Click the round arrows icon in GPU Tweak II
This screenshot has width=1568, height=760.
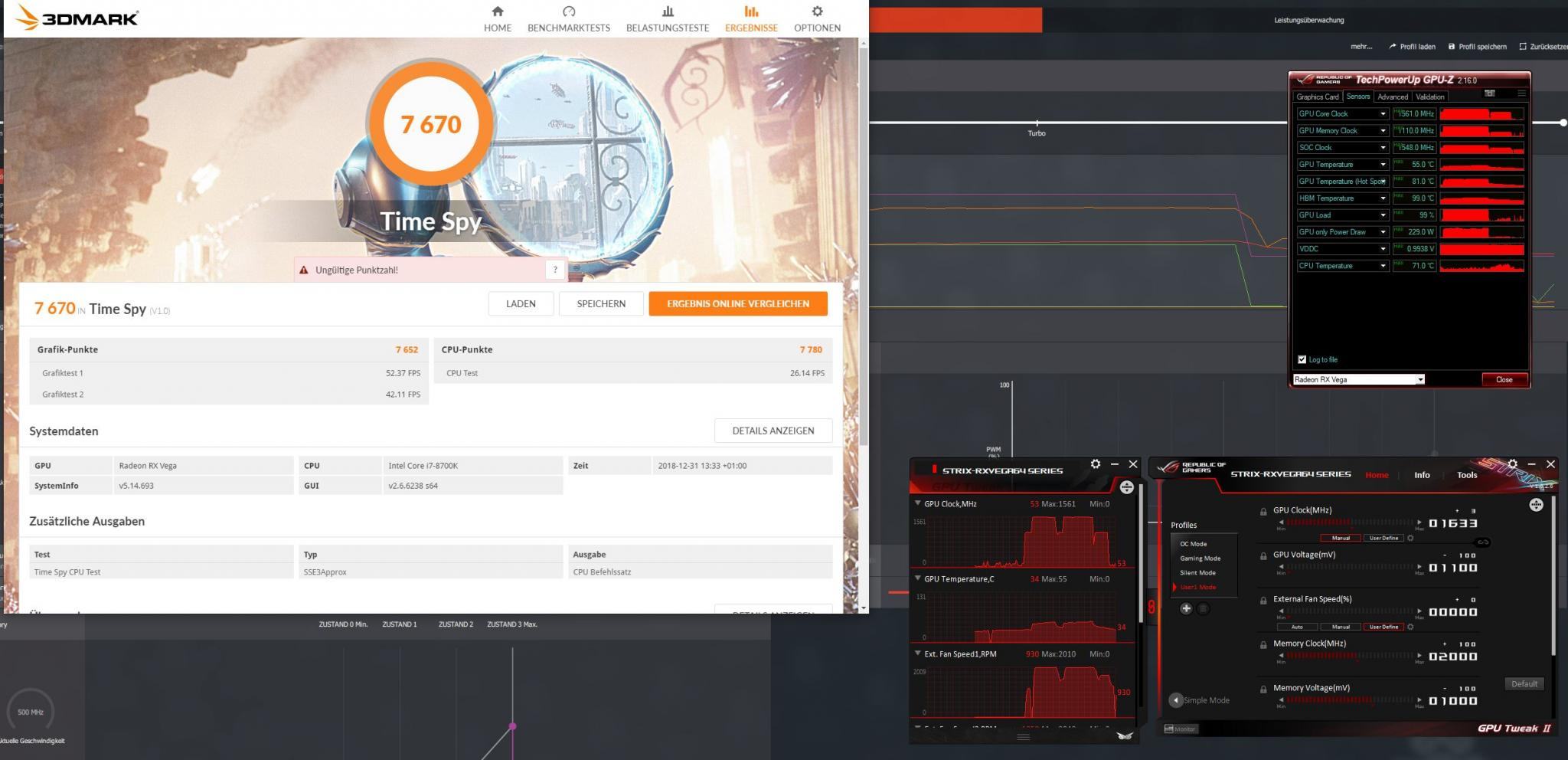pyautogui.click(x=1536, y=505)
